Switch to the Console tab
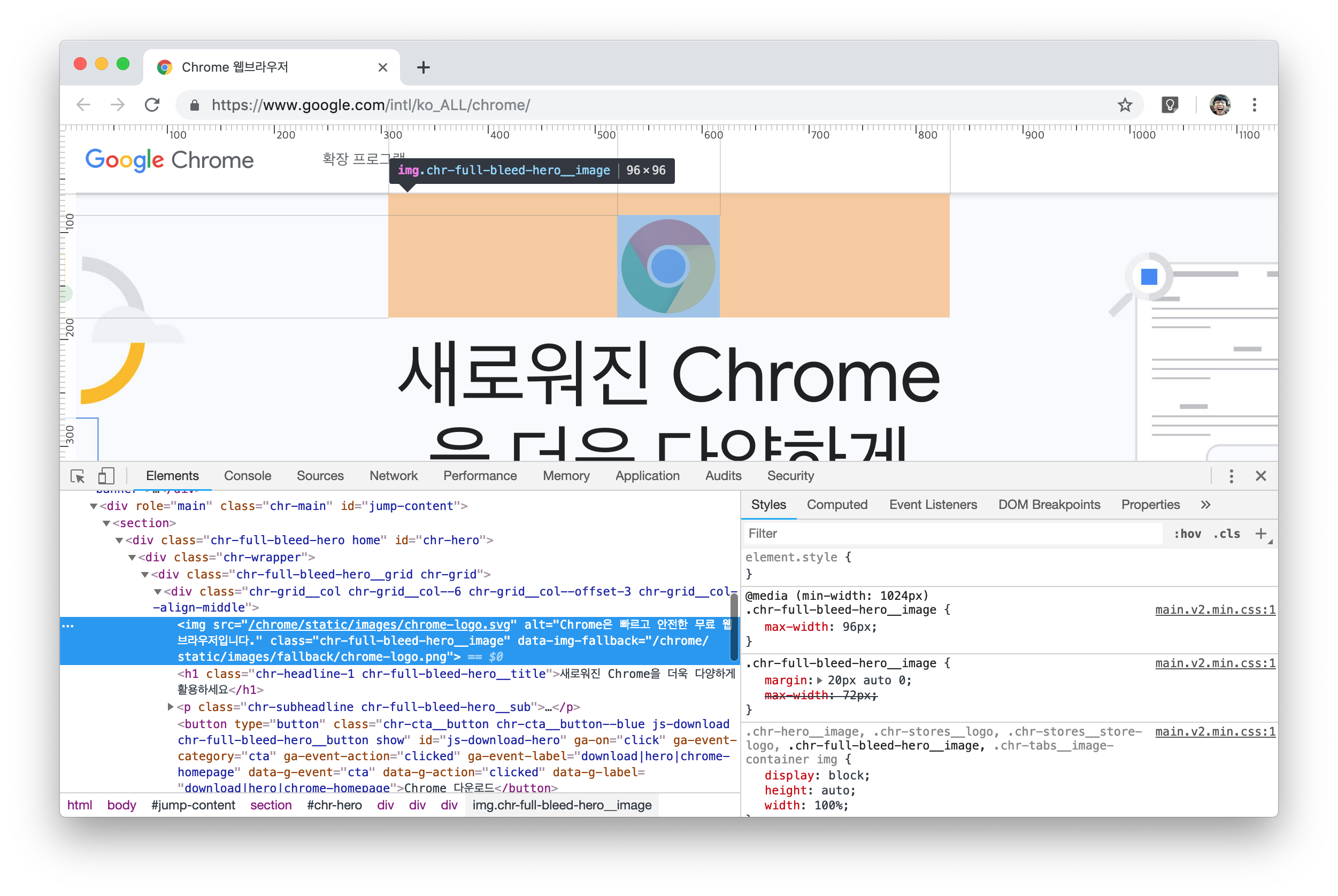Screen dimensions: 1338x896 click(x=248, y=476)
